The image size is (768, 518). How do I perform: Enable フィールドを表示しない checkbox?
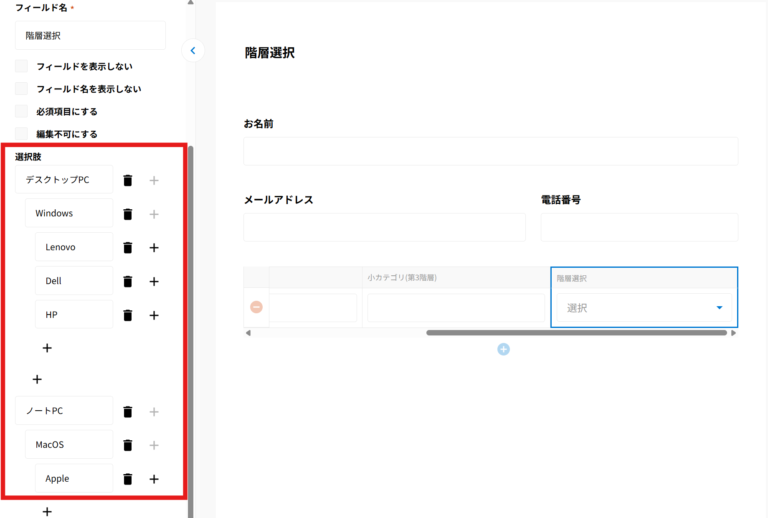point(22,66)
